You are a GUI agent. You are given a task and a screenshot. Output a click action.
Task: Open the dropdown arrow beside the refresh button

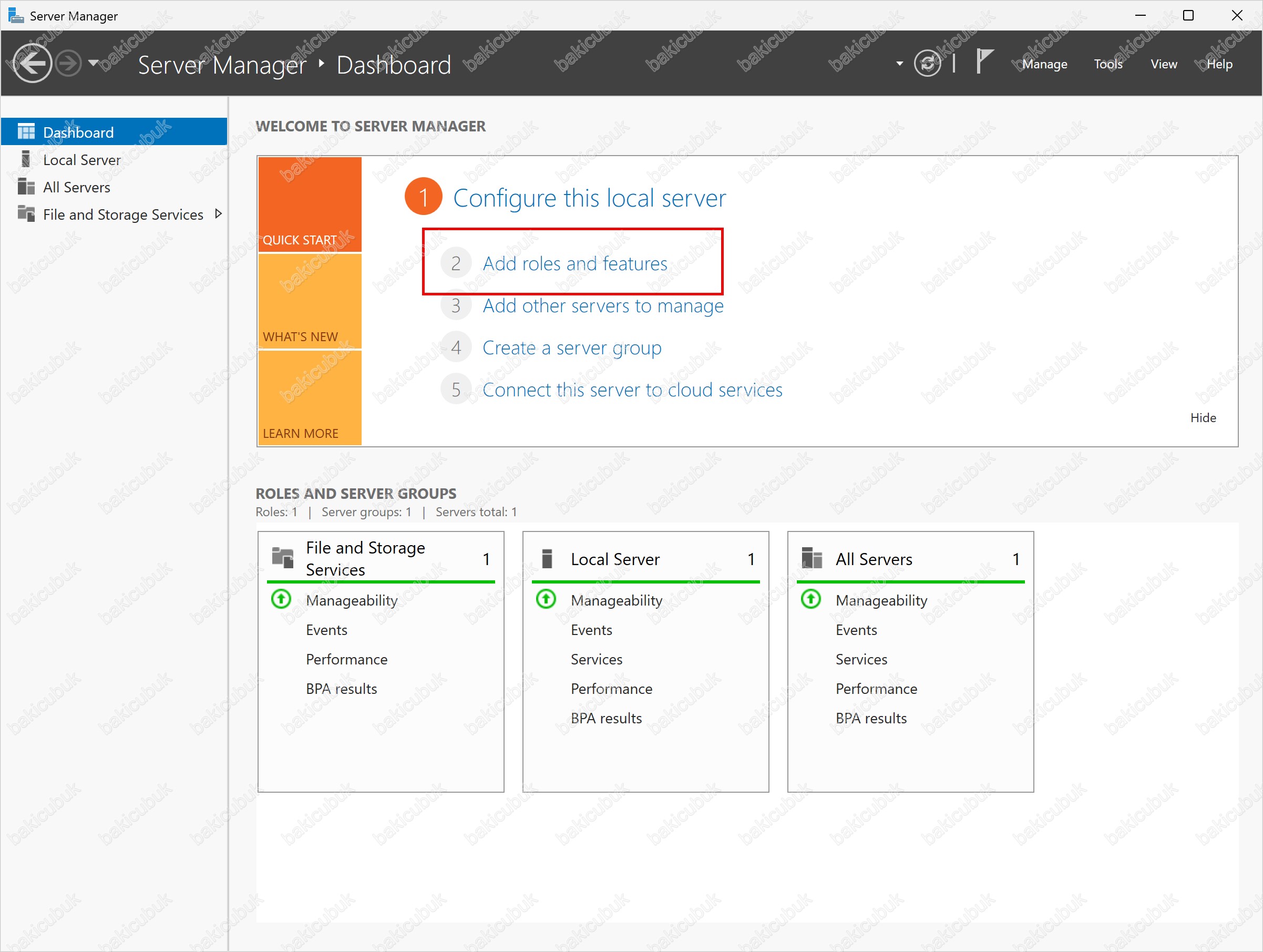point(900,64)
